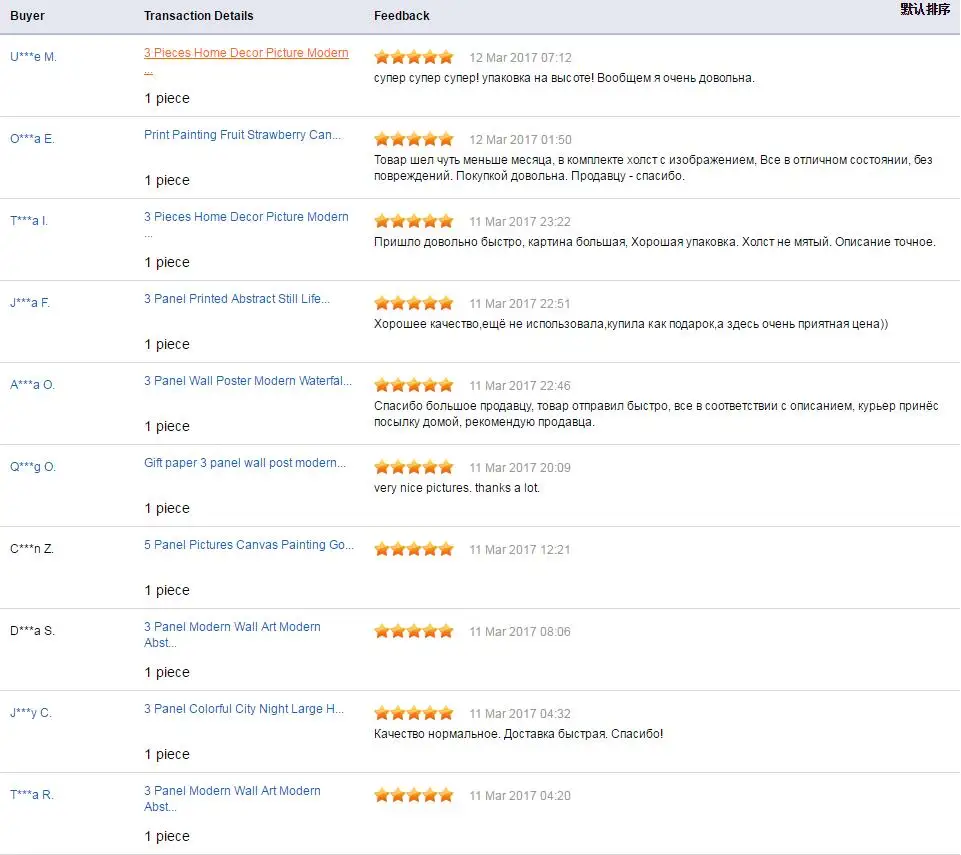The height and width of the screenshot is (855, 961).
Task: Open 3 Panel Printed Abstract Still Life... product
Action: 237,299
